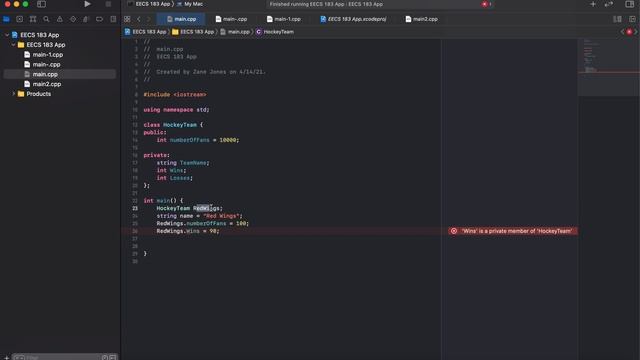
Task: Expand the Products folder
Action: 13,94
